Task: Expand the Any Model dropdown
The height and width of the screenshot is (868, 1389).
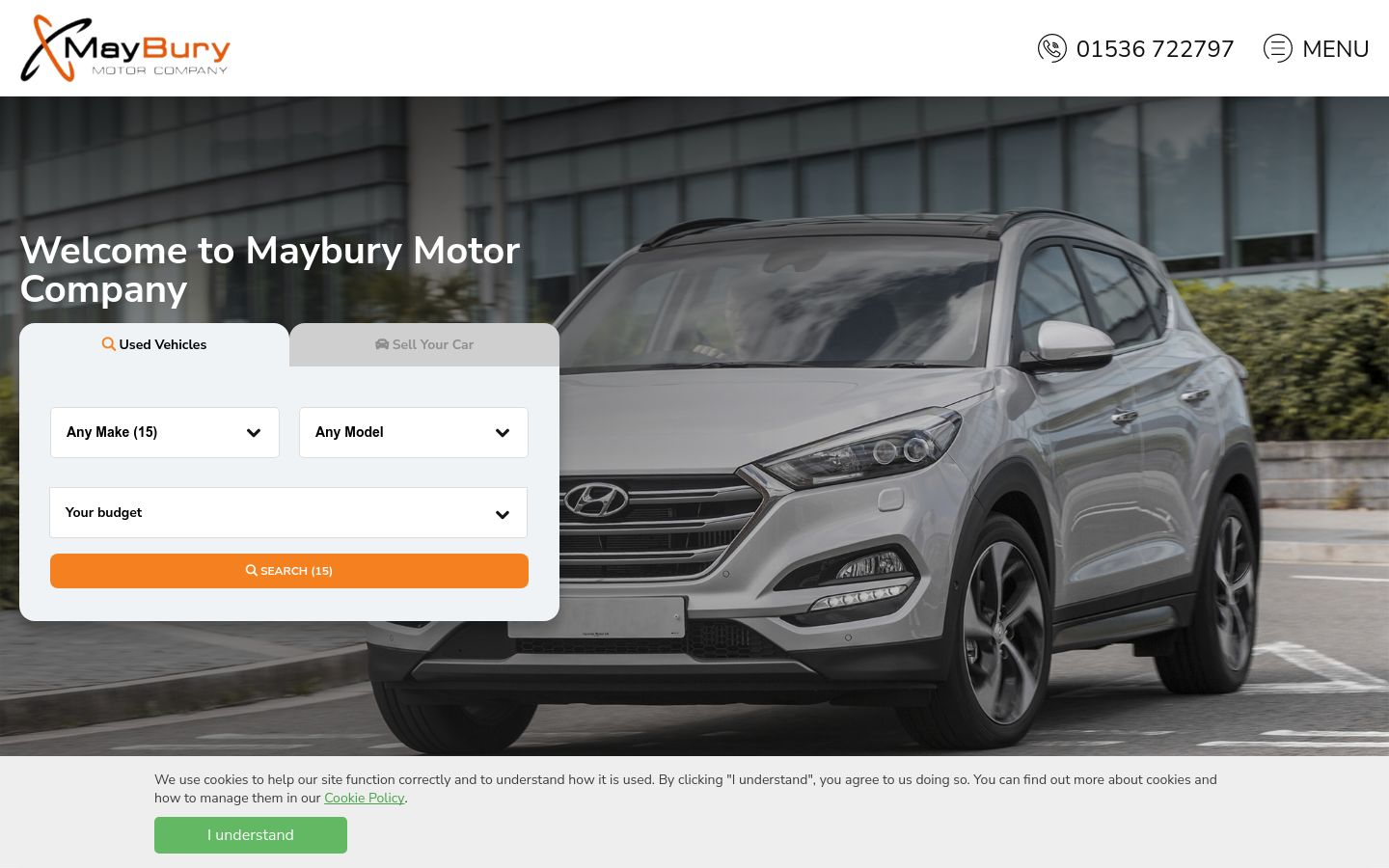Action: [x=414, y=432]
